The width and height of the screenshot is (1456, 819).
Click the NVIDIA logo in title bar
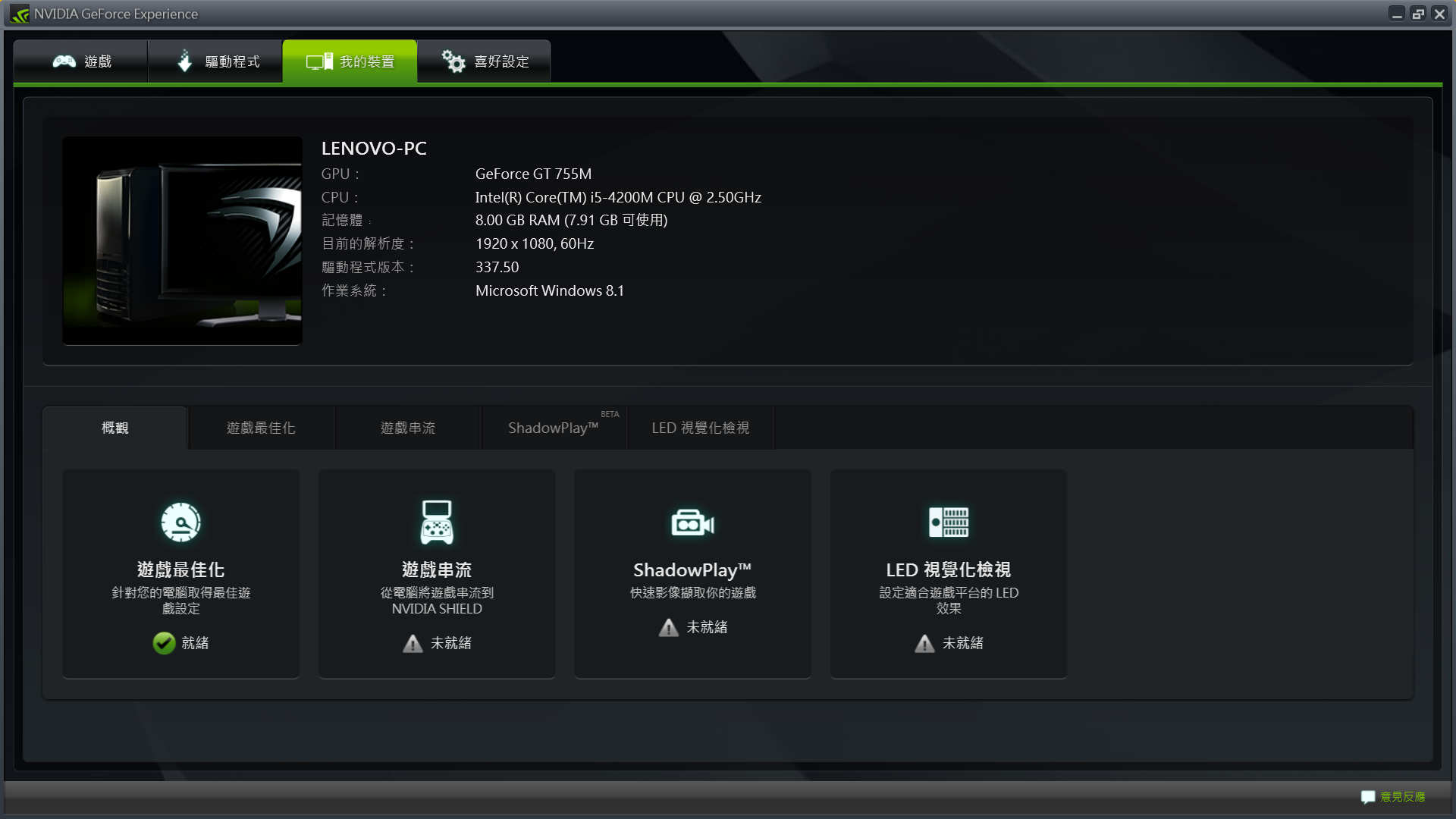click(20, 14)
